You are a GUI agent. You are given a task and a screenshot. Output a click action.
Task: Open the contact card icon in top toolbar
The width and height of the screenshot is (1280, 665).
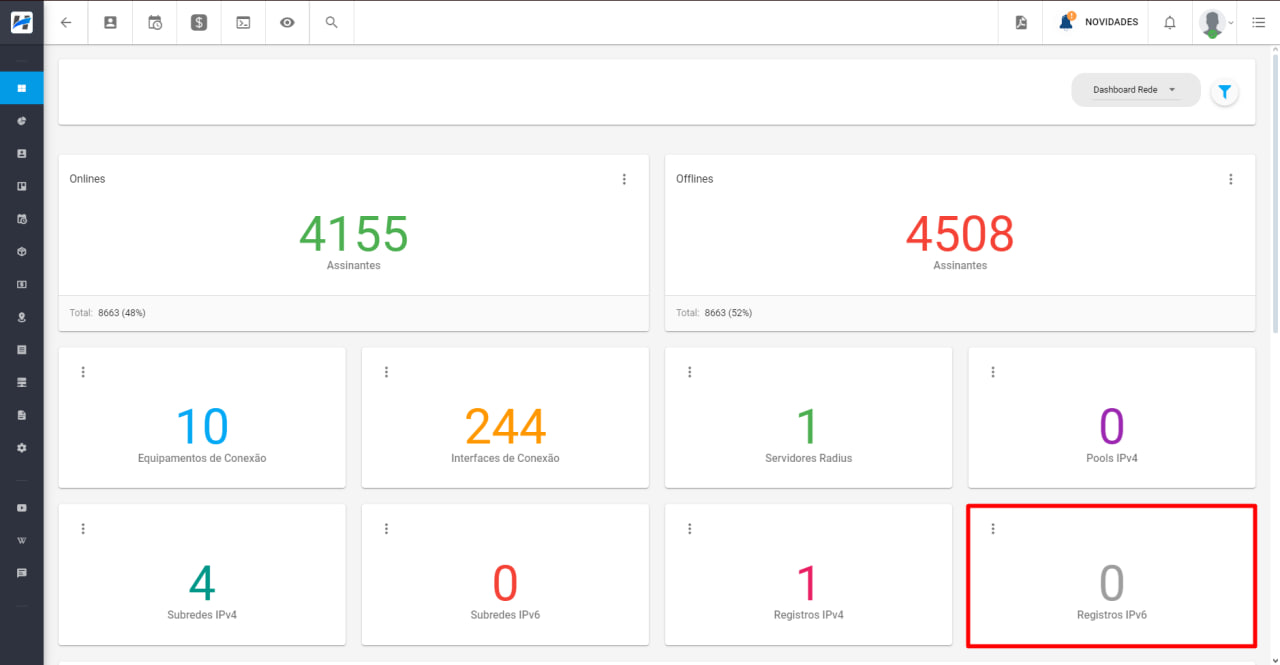[111, 22]
